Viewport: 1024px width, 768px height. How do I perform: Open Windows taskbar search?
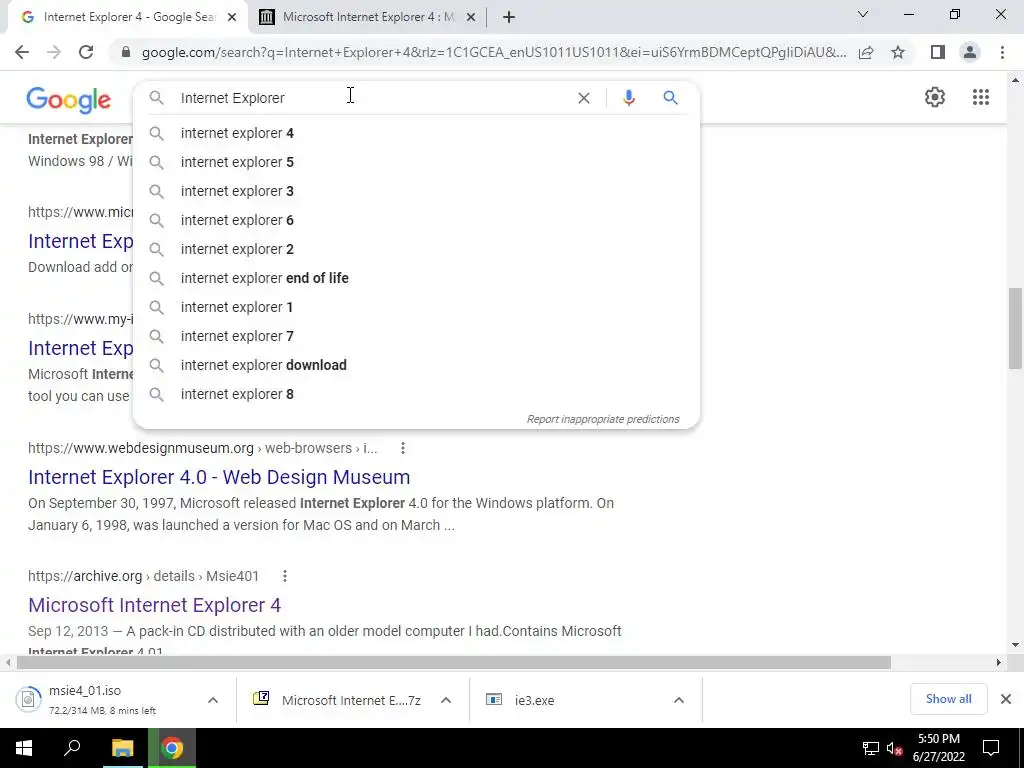click(x=72, y=748)
